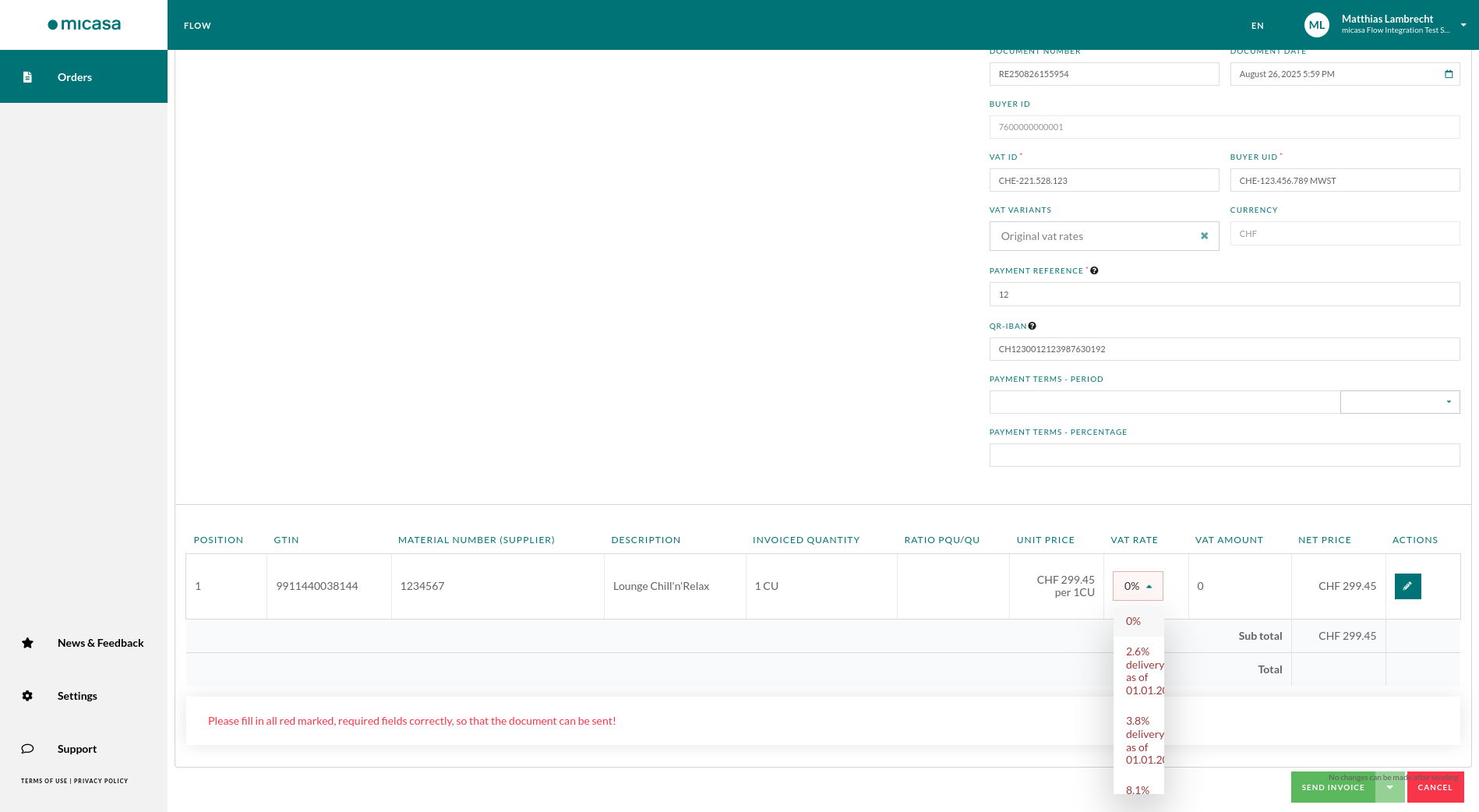1479x812 pixels.
Task: Collapse the VAT rate 0% dropdown
Action: 1138,586
